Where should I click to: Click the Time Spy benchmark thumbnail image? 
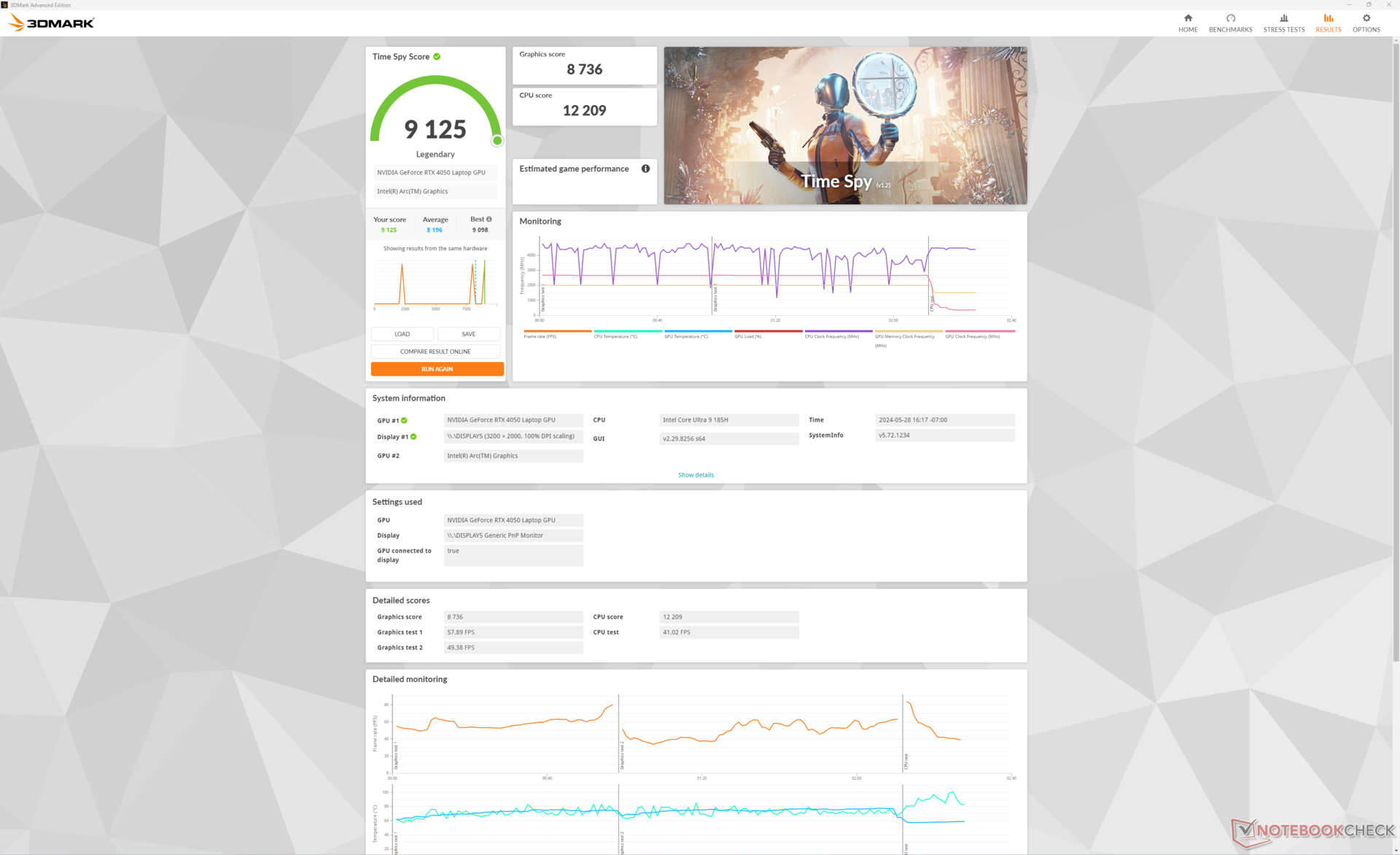[x=845, y=125]
